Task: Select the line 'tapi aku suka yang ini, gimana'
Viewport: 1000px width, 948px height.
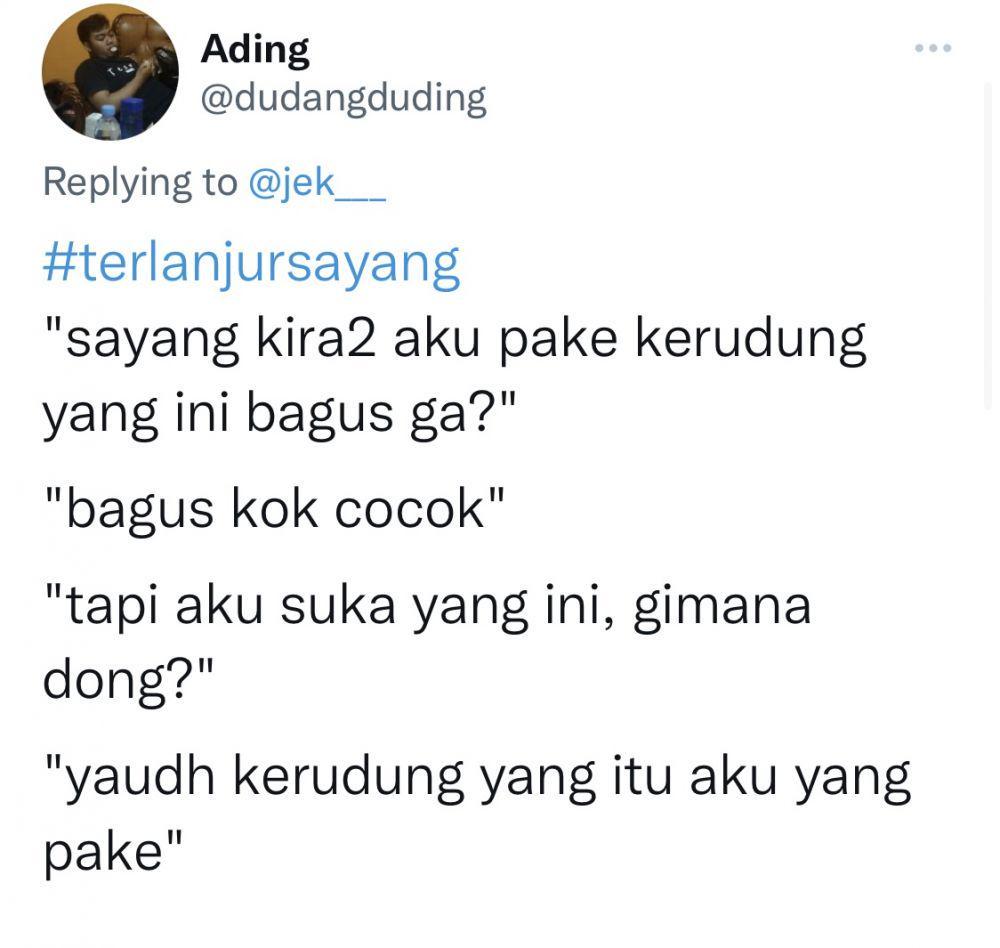Action: click(427, 607)
